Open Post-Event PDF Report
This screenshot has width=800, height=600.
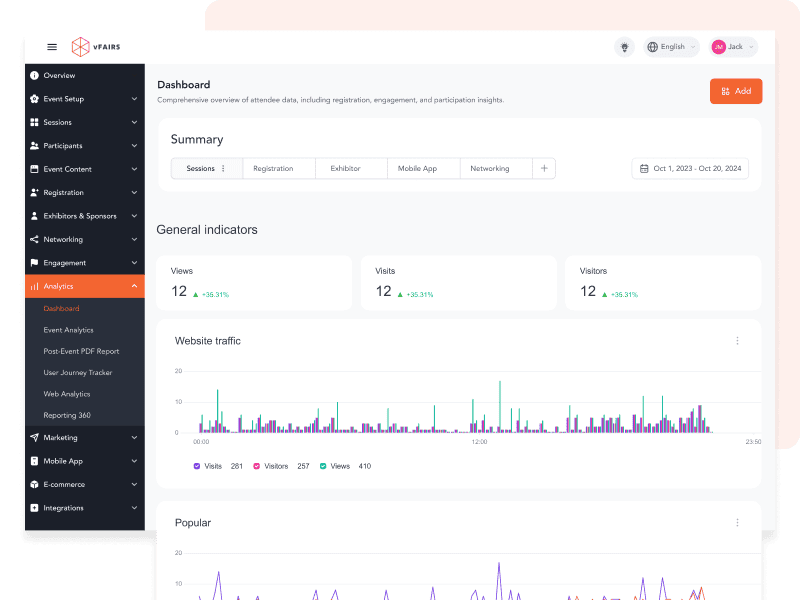click(x=81, y=352)
